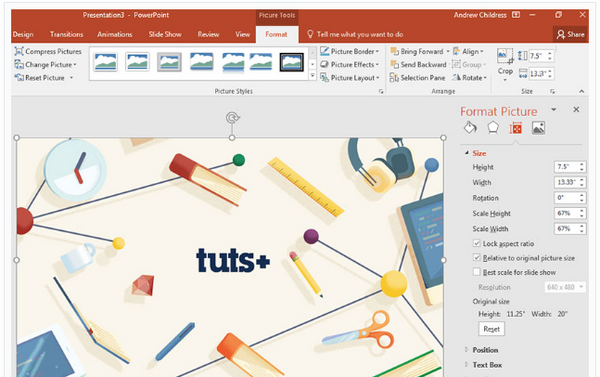The width and height of the screenshot is (600, 377).
Task: Click the Bring Forward command
Action: click(x=417, y=51)
